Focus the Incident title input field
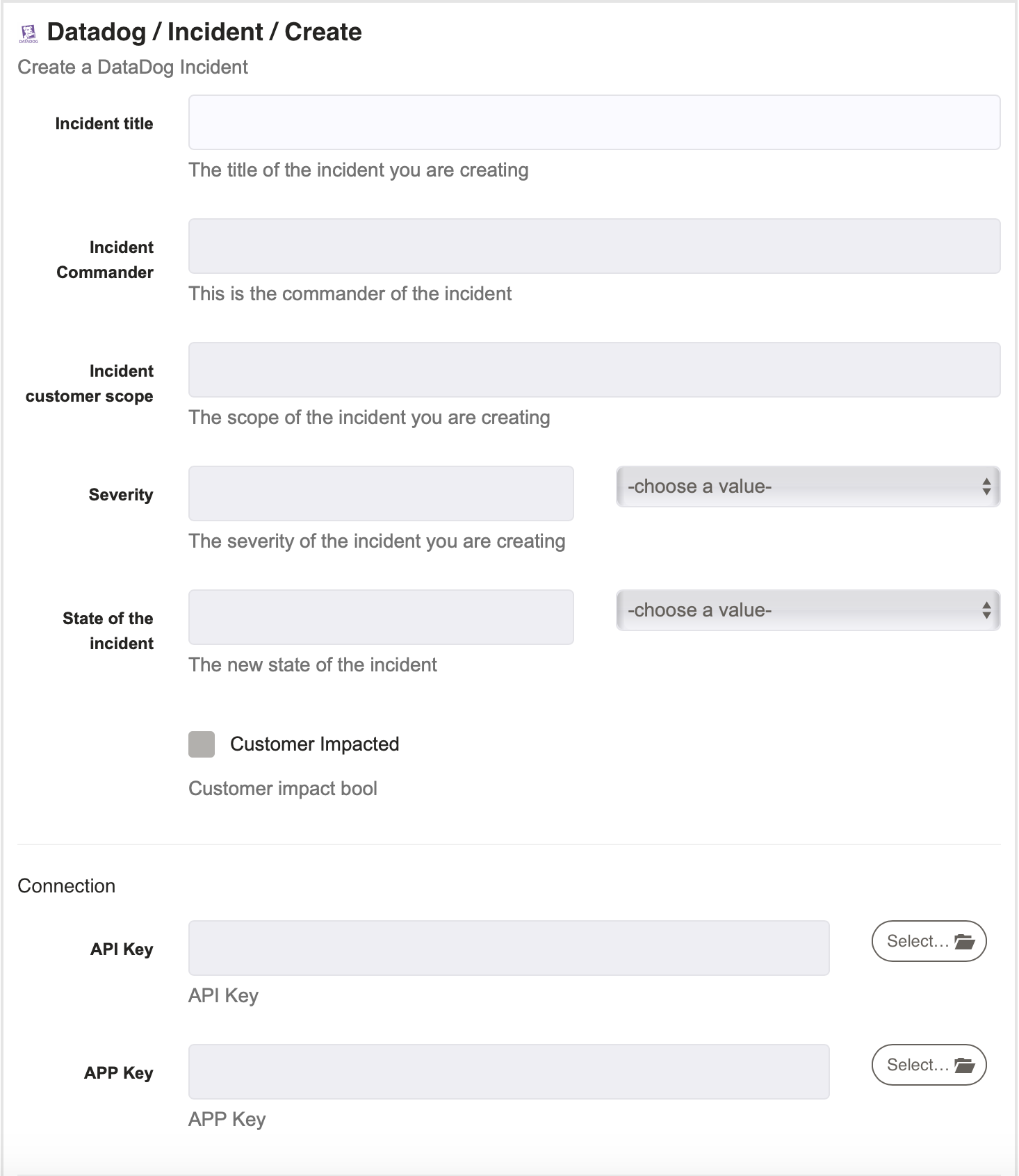 [x=594, y=122]
